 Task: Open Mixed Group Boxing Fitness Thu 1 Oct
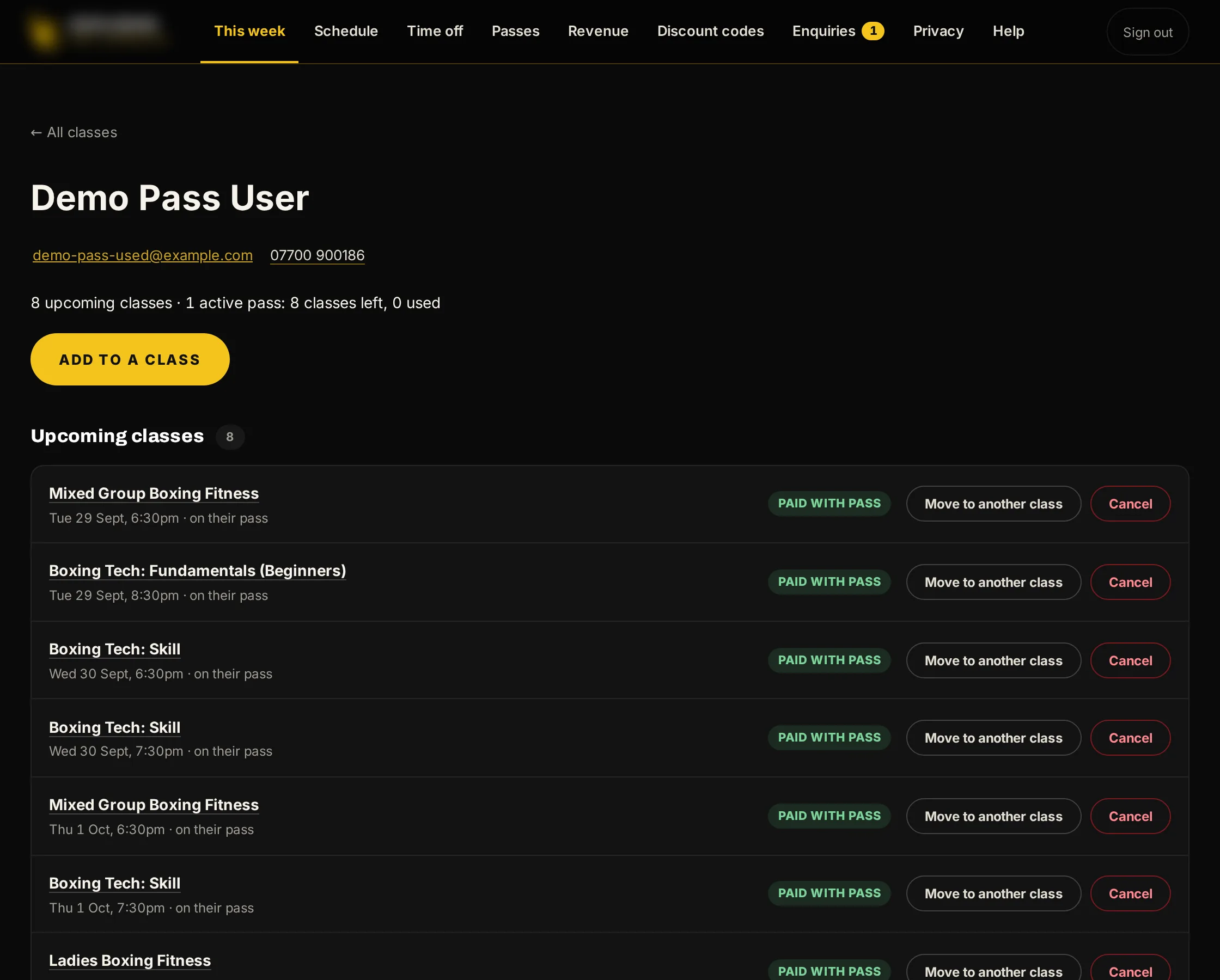tap(154, 805)
